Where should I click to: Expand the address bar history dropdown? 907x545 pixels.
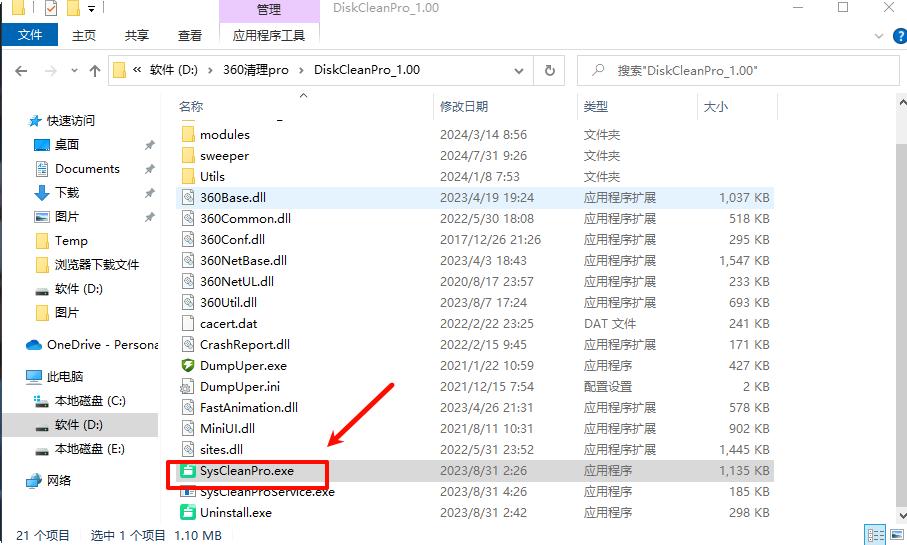click(519, 71)
